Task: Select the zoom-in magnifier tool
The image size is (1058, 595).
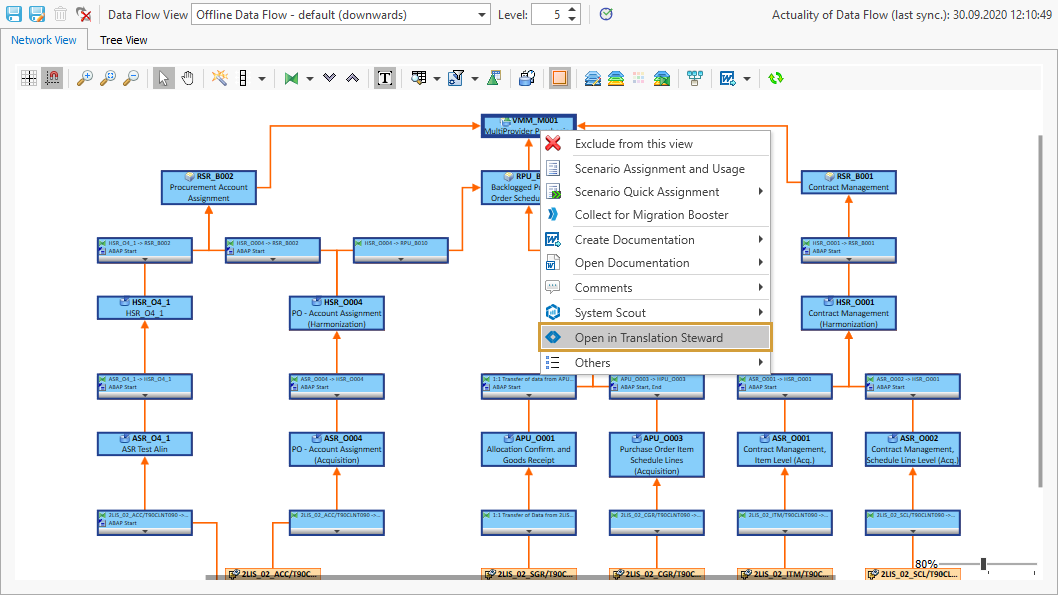Action: point(85,77)
